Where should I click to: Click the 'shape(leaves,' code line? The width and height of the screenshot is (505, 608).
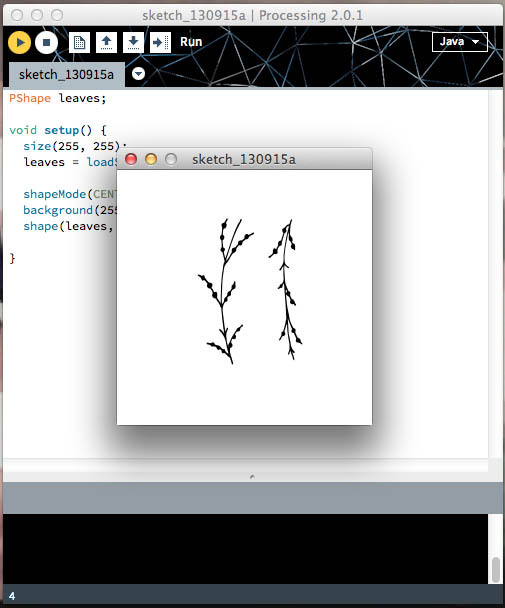pos(68,226)
